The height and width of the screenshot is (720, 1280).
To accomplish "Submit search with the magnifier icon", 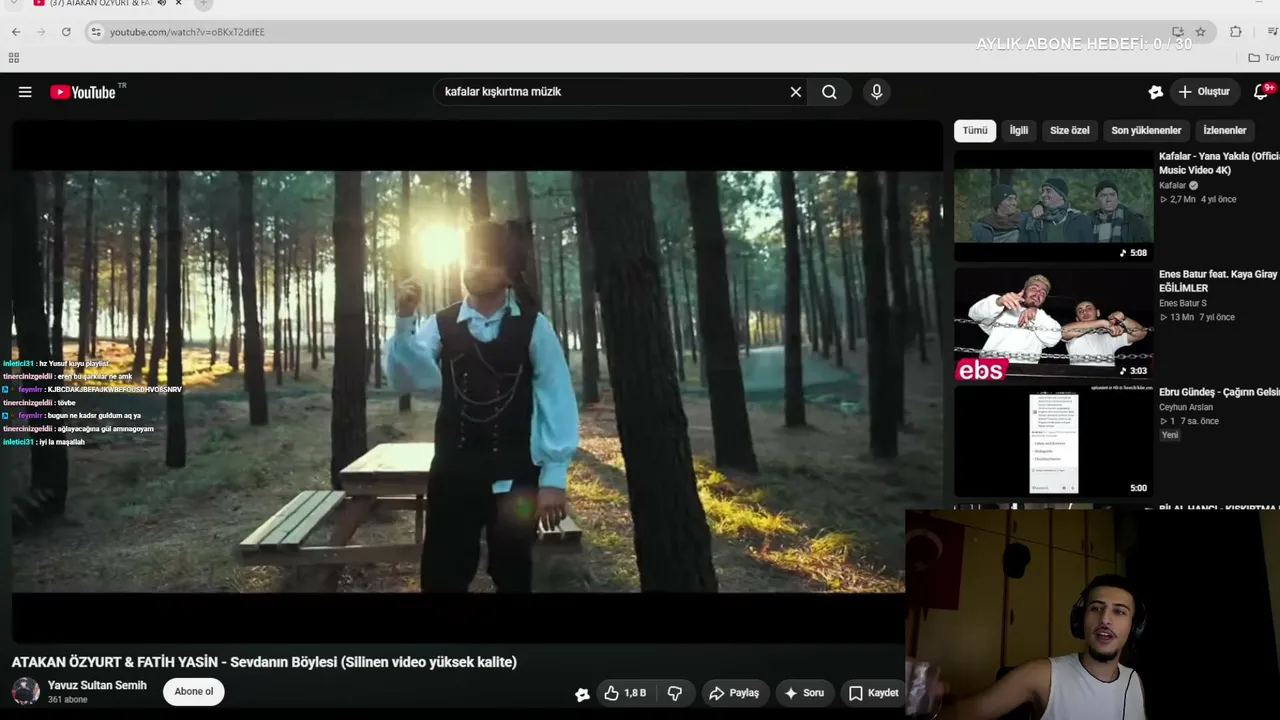I will point(829,92).
